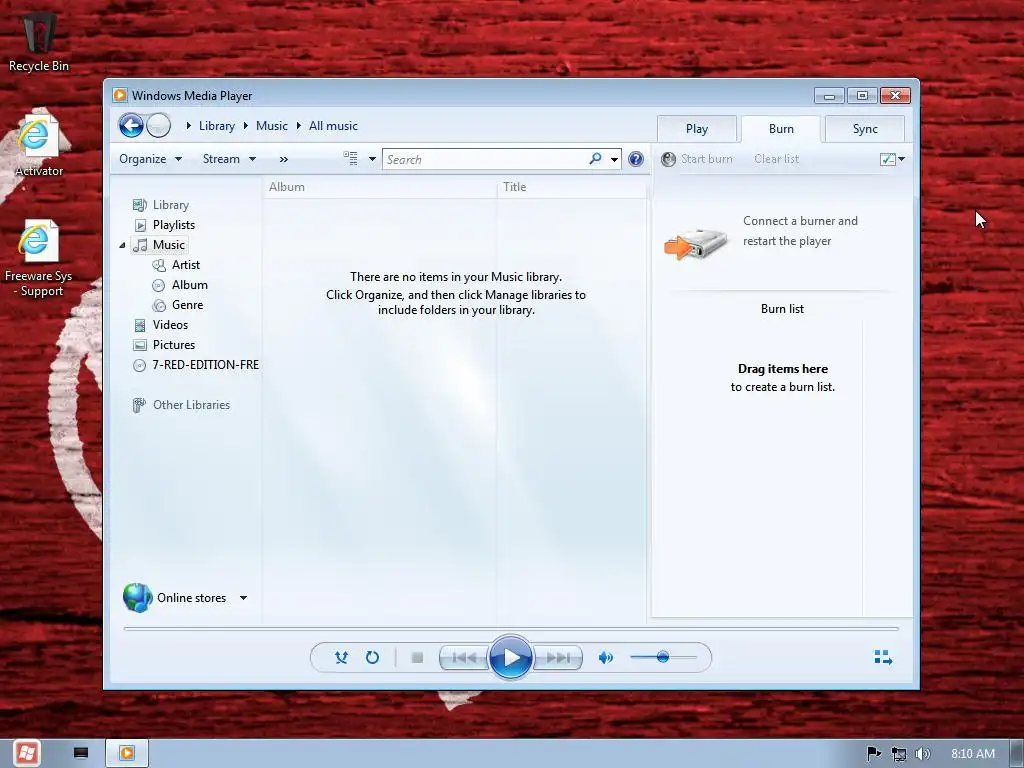The width and height of the screenshot is (1024, 768).
Task: Expand the arrow before Library breadcrumb
Action: click(x=188, y=125)
